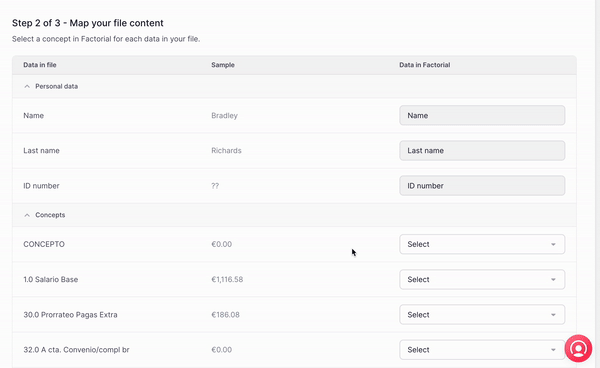Click the Sample column header
Screen dimensions: 600x368
(x=223, y=65)
